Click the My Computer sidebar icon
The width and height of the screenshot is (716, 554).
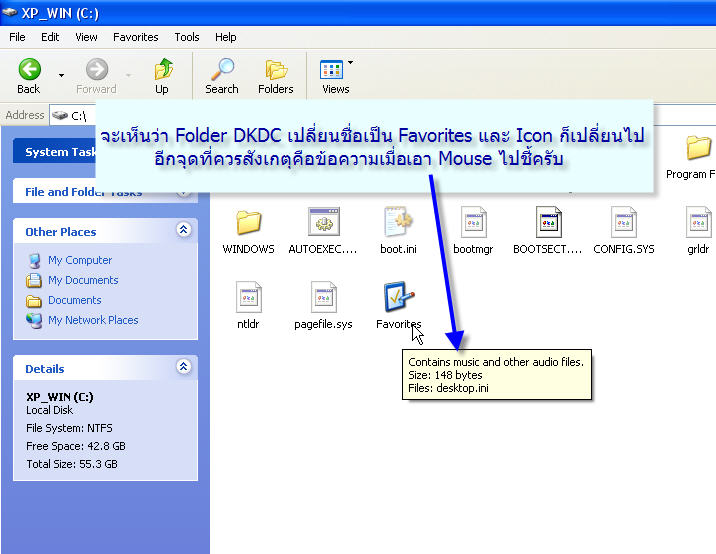[x=34, y=260]
